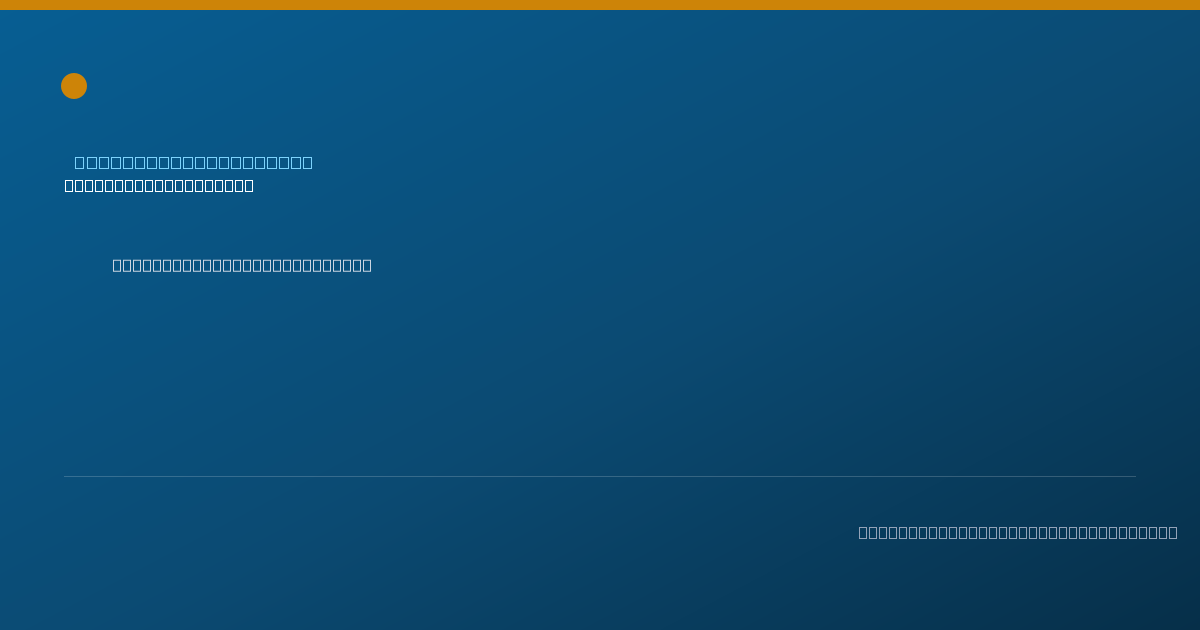Click the indented white body text line
The width and height of the screenshot is (1200, 630).
(242, 265)
